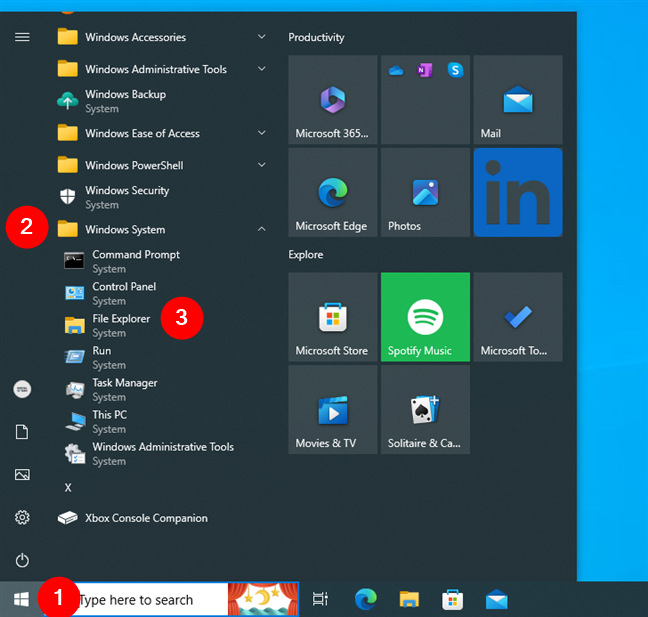
Task: Collapse the Windows System folder
Action: coord(162,229)
